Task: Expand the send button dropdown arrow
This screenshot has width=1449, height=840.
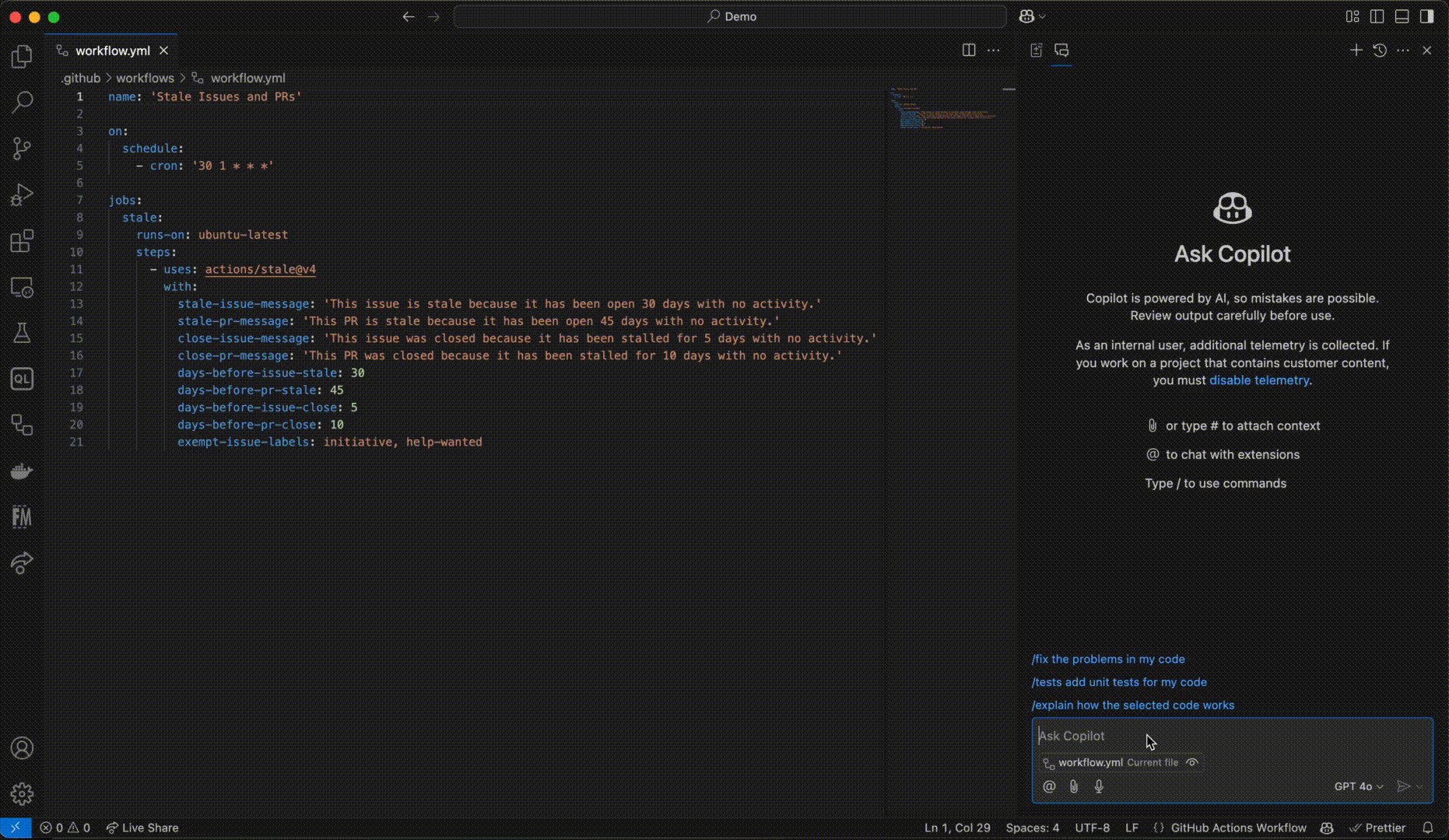Action: [1420, 786]
